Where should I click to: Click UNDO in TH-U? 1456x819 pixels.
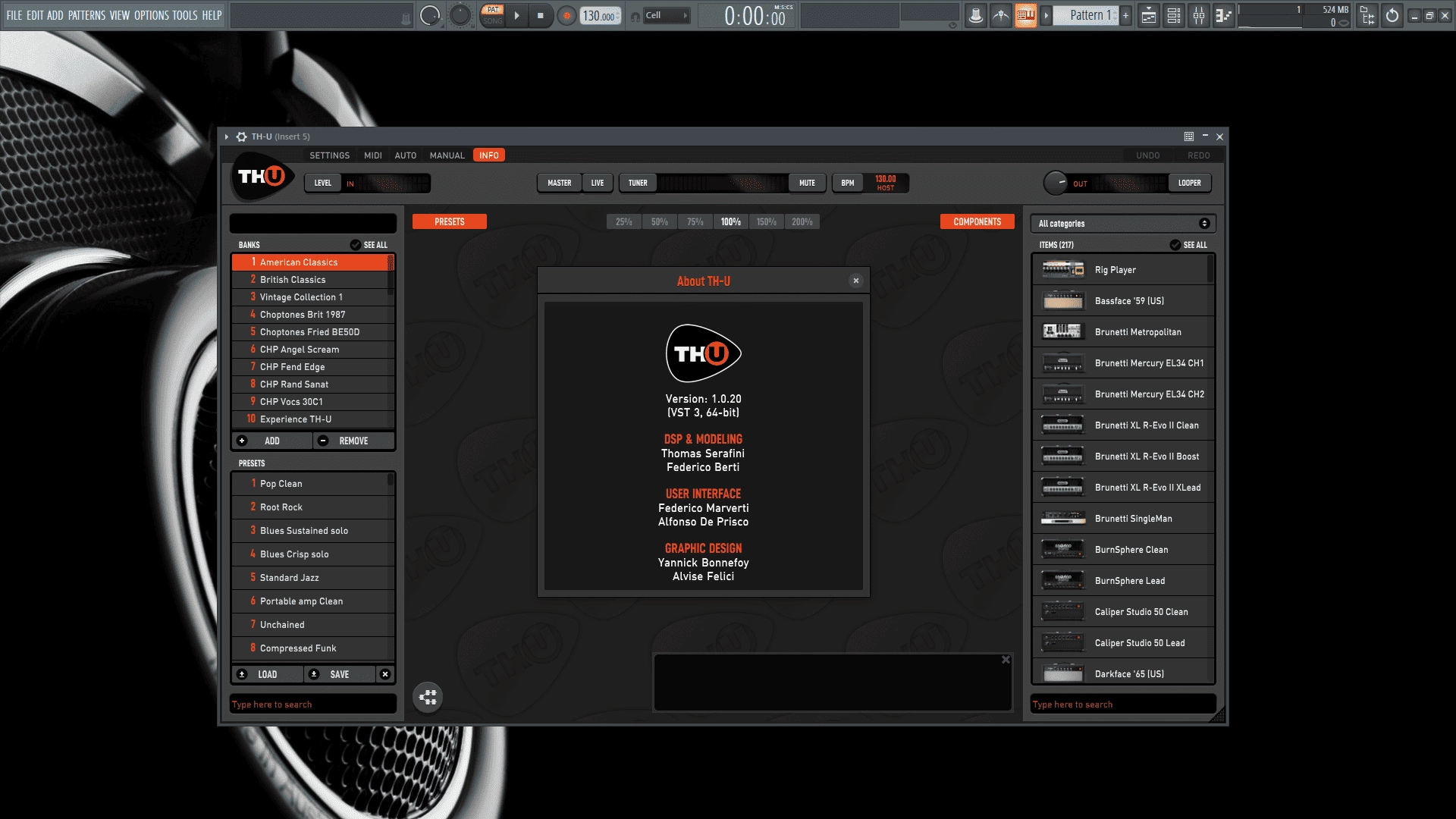point(1148,155)
